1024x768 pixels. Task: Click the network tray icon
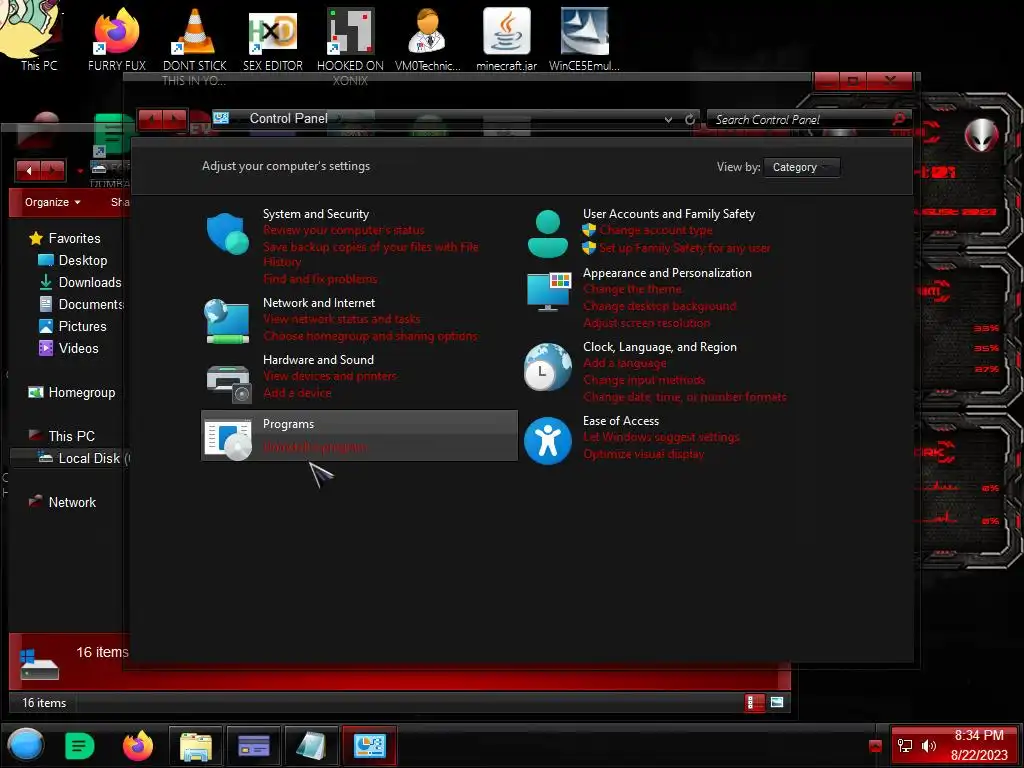tap(904, 746)
